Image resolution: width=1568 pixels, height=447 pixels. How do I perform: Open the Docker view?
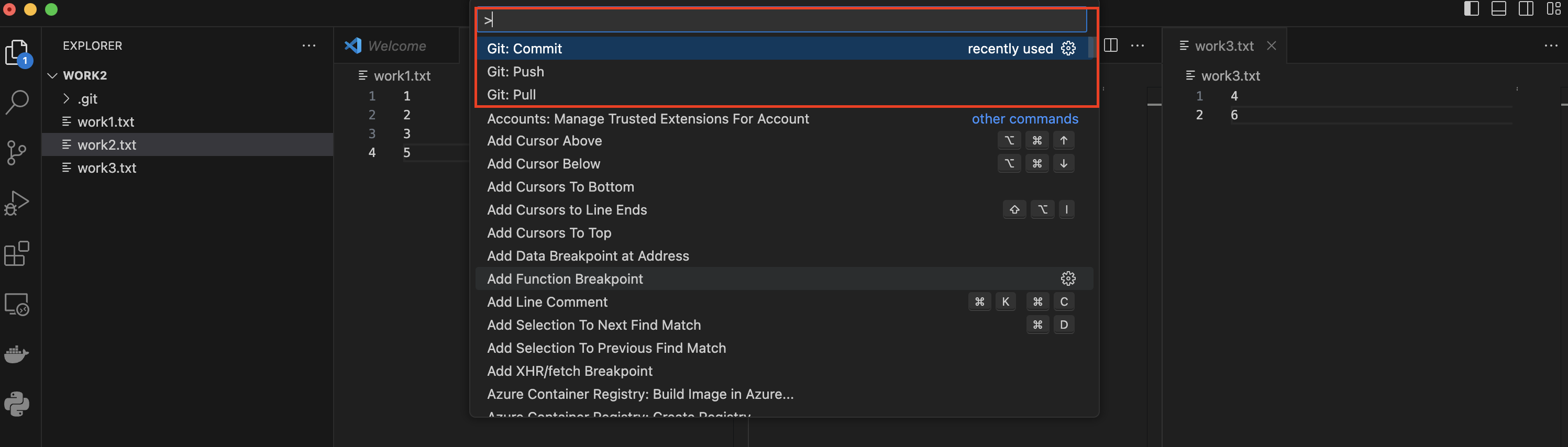[x=17, y=354]
